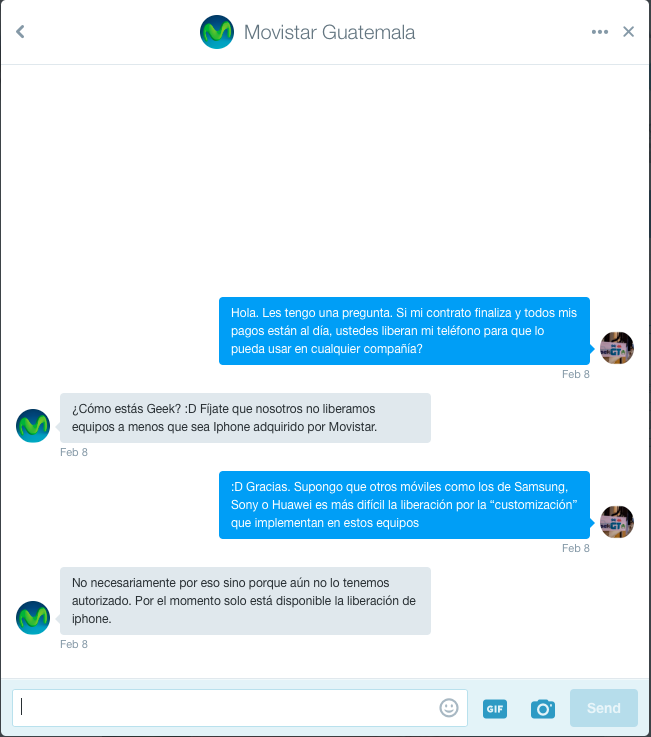The image size is (651, 737).
Task: Click sender avatar beside ':D Gracias' message
Action: click(617, 522)
